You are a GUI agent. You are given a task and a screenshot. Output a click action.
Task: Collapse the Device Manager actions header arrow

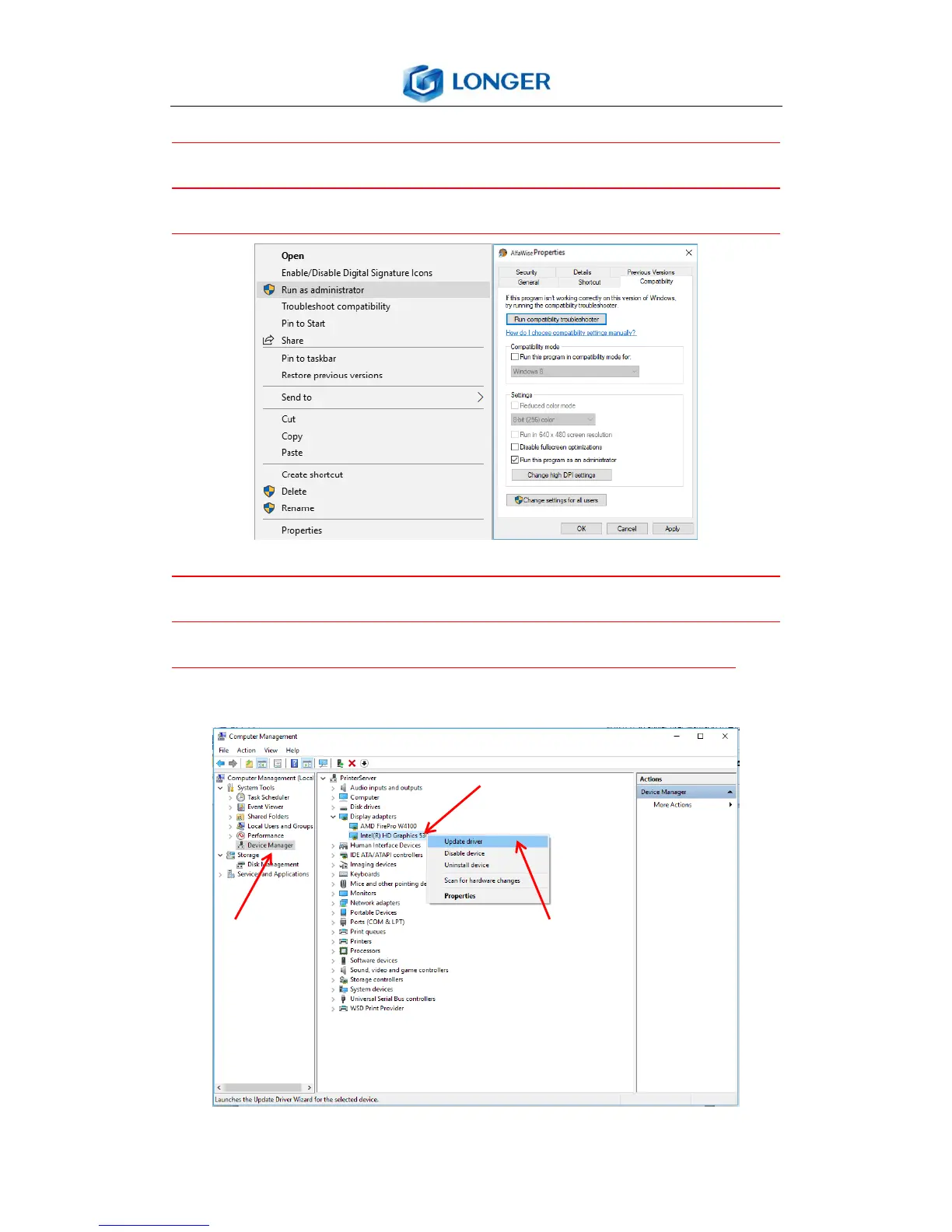coord(730,792)
